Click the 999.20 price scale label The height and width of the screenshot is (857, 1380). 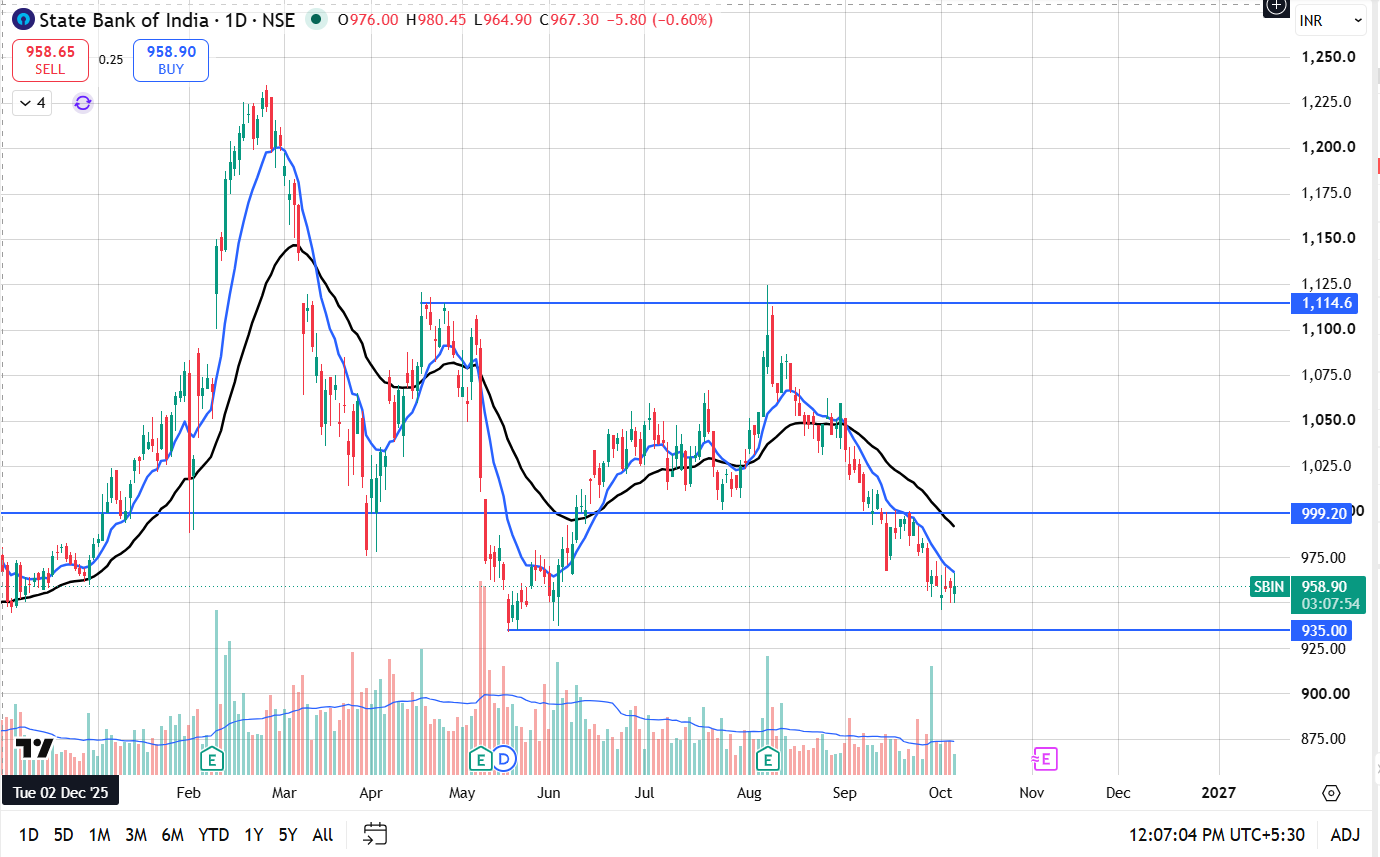[1322, 513]
